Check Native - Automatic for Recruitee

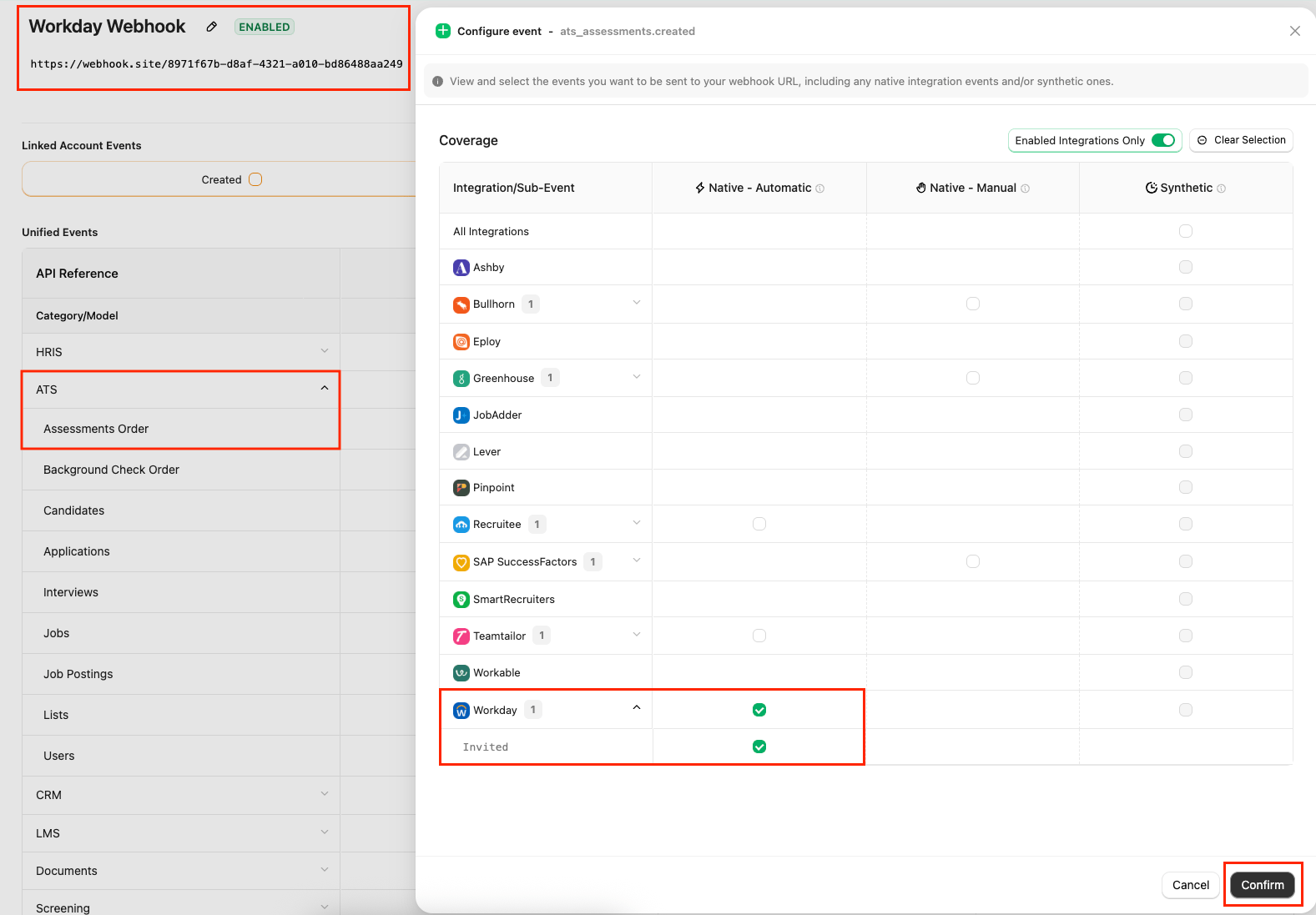click(x=759, y=524)
